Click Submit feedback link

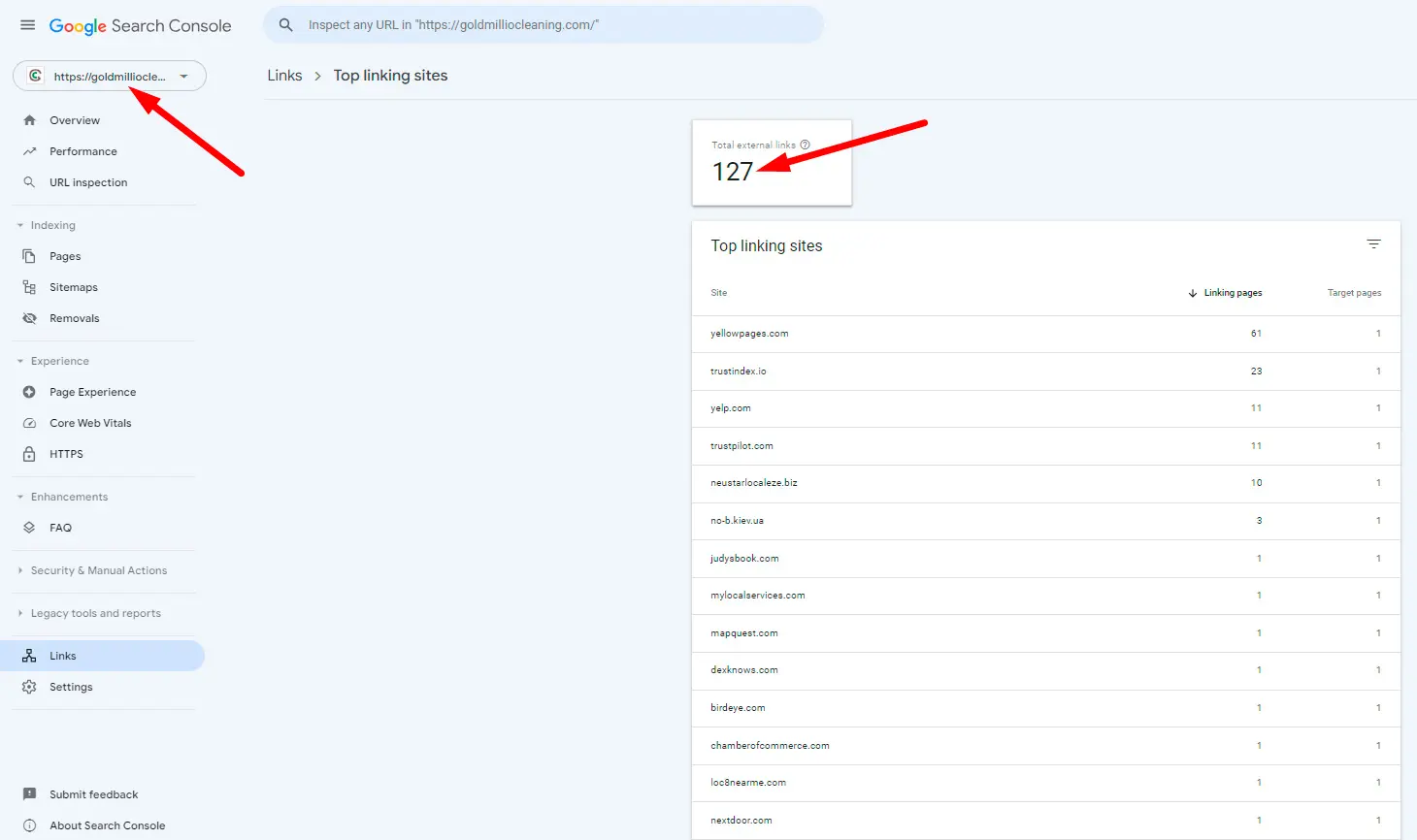(x=93, y=794)
